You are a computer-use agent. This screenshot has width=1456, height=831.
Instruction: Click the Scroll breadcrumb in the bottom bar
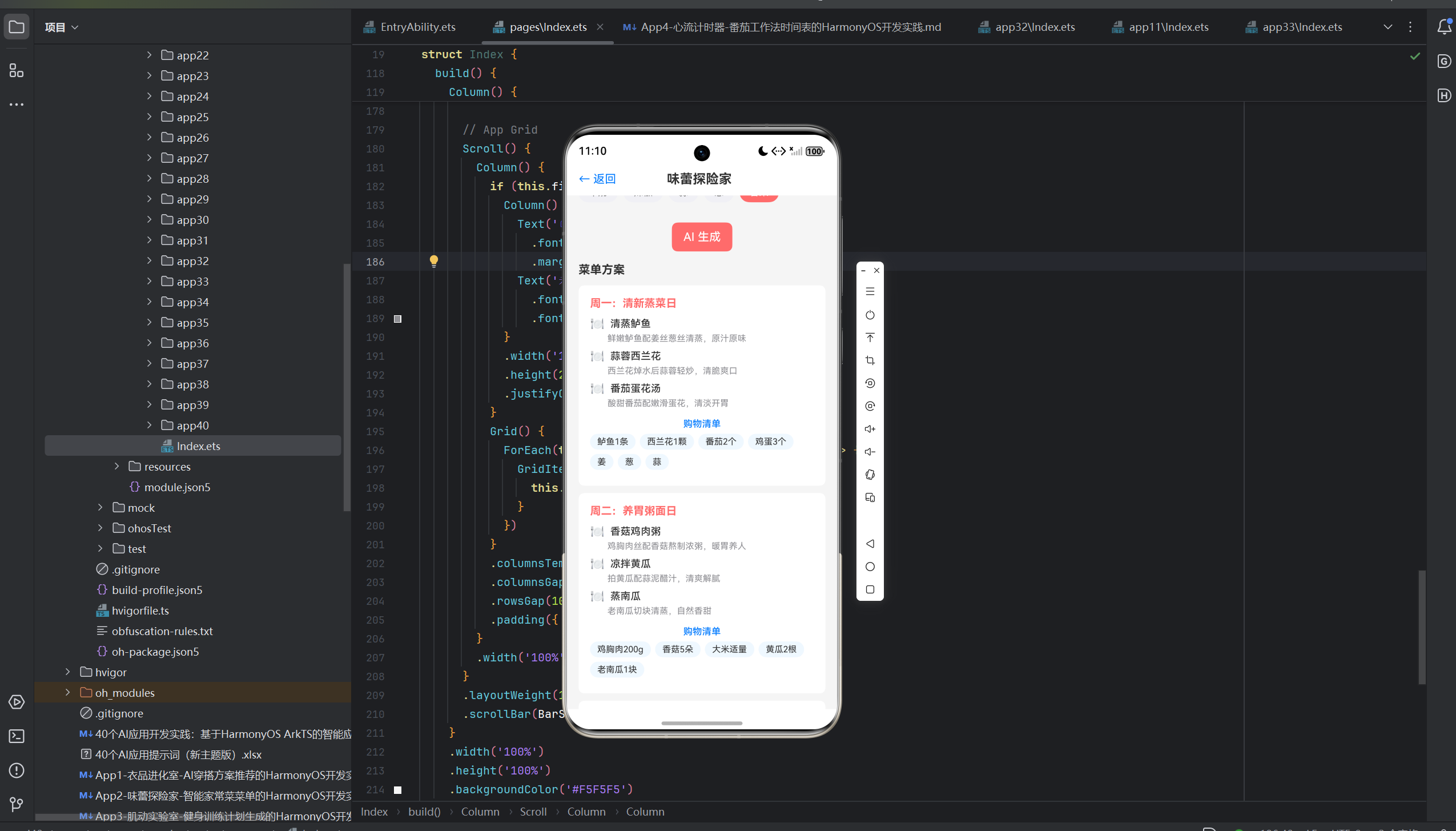tap(533, 812)
